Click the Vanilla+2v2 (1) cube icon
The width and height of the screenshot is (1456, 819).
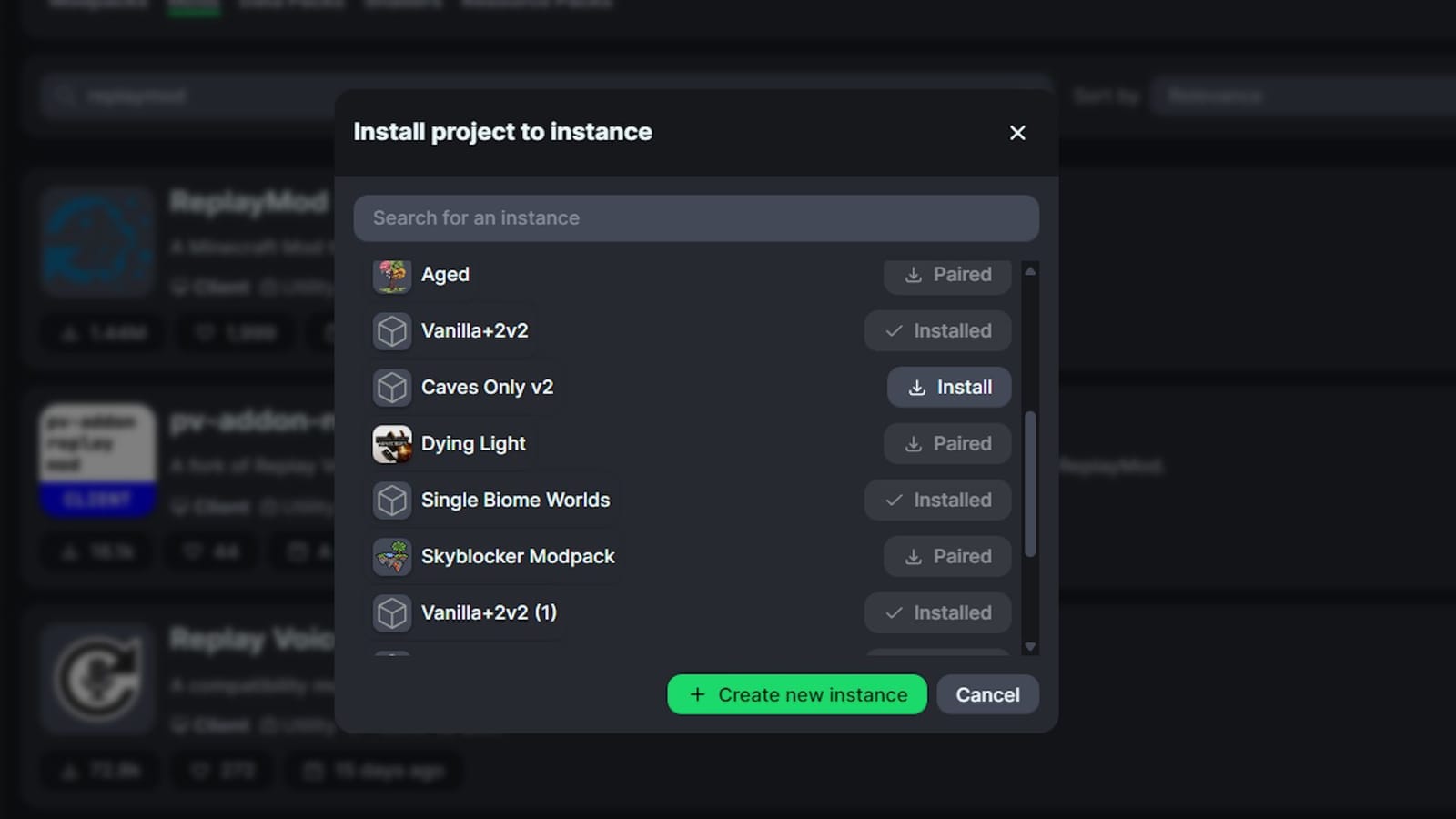(392, 613)
